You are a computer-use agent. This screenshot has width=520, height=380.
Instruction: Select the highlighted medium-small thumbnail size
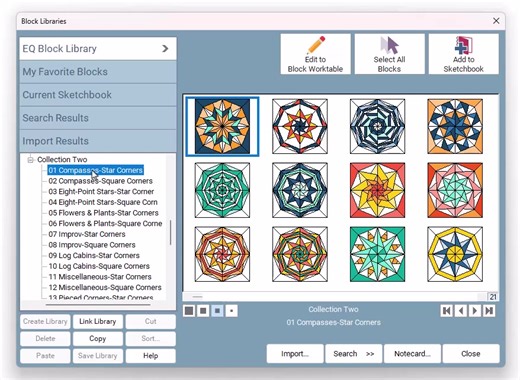tap(217, 311)
